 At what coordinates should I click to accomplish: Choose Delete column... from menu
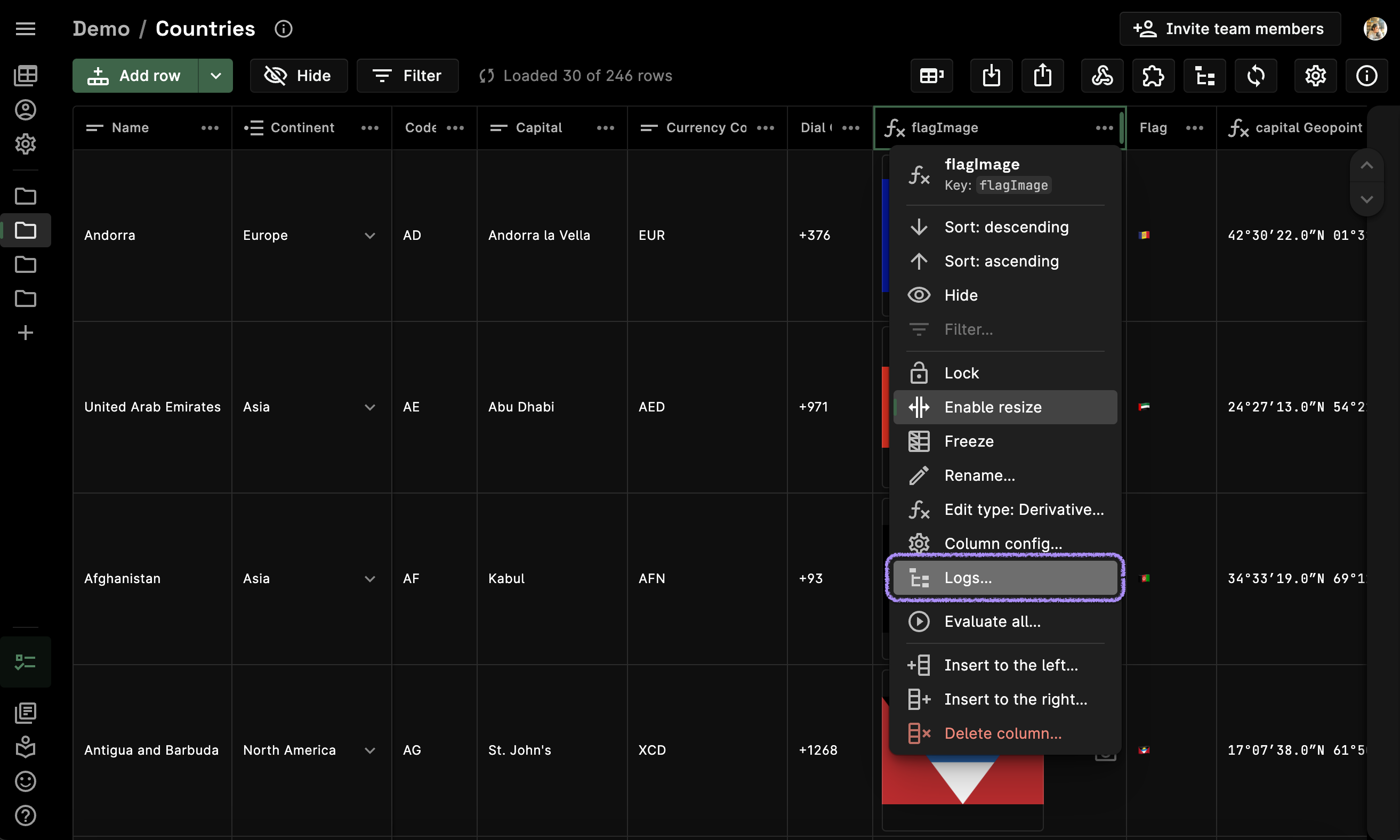(x=1003, y=733)
